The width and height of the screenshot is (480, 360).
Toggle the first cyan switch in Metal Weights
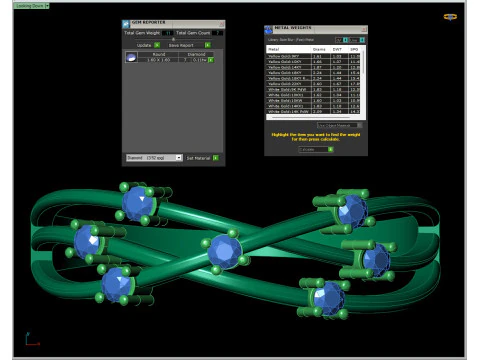point(346,40)
